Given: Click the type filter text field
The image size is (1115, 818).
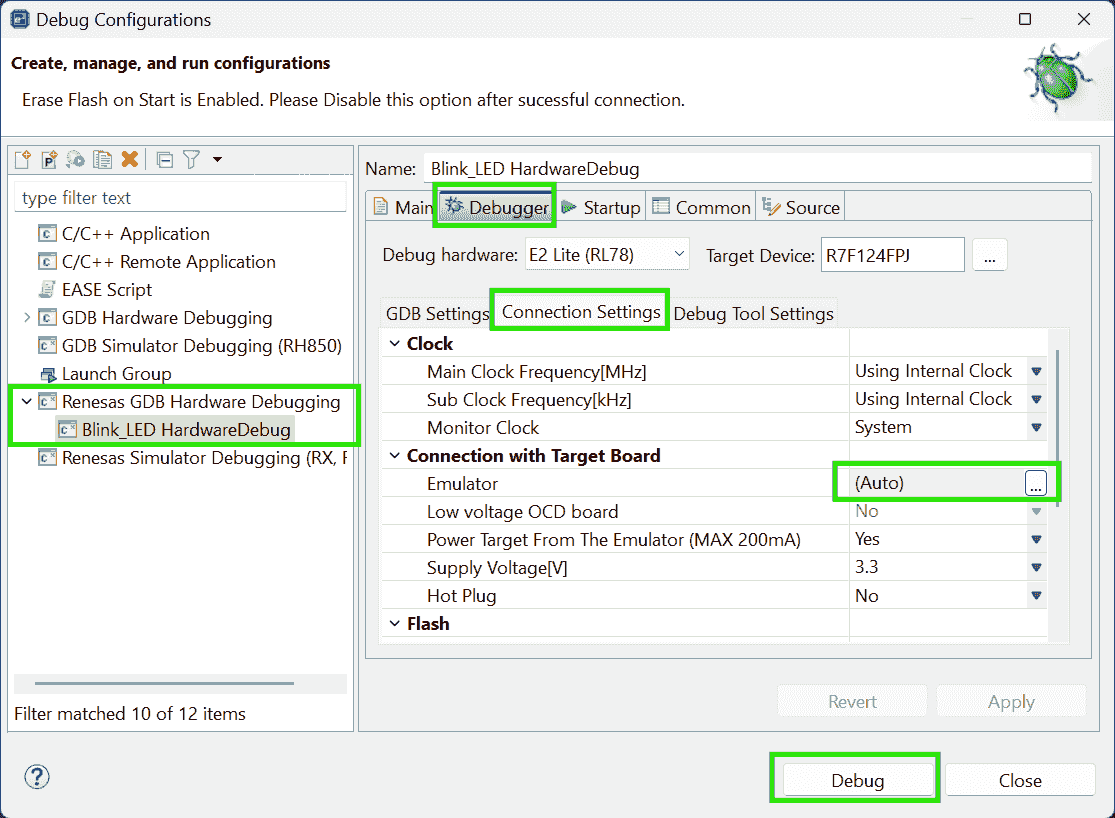Looking at the screenshot, I should 180,198.
